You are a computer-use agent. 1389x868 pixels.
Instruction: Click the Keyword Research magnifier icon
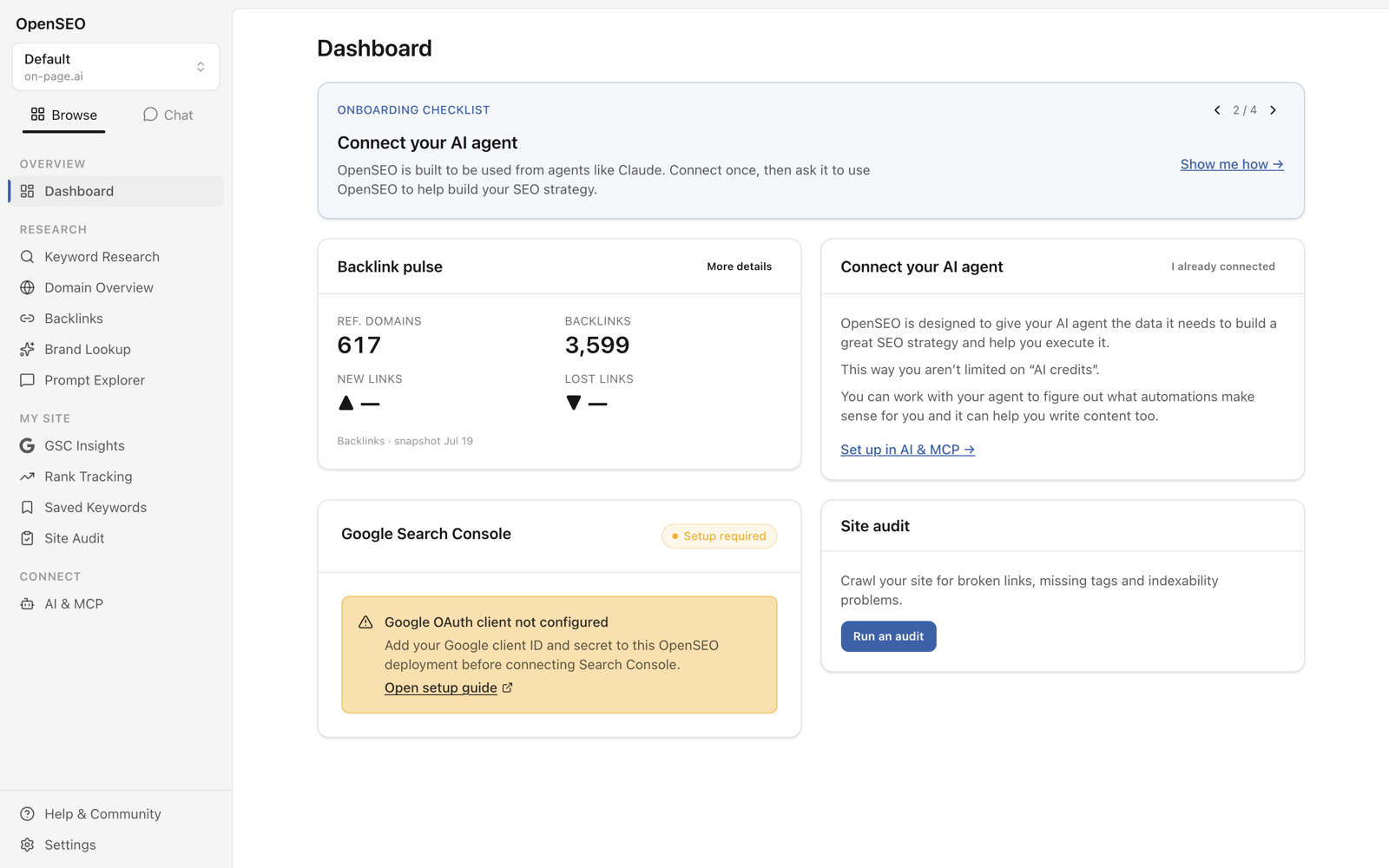(27, 257)
